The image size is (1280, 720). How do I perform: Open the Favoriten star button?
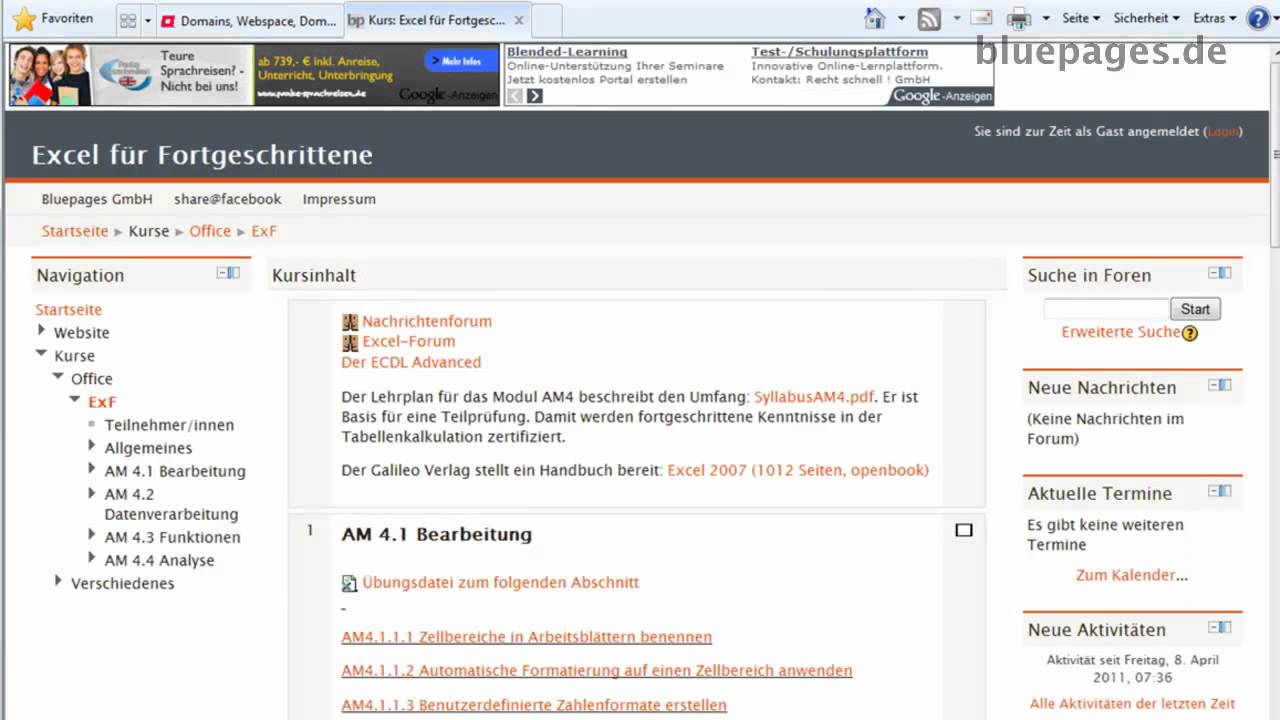53,19
